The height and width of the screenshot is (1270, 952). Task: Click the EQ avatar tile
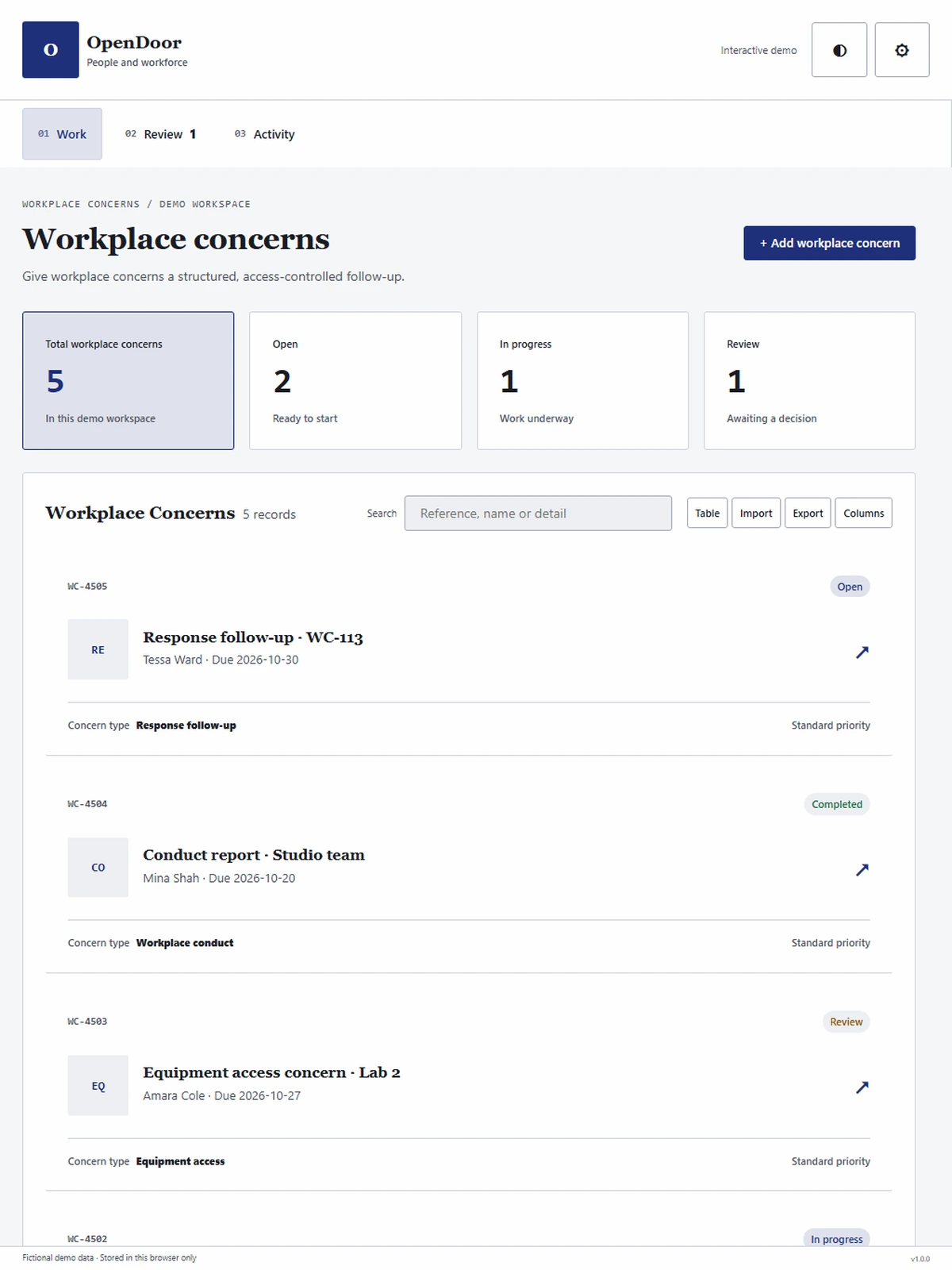[x=98, y=1085]
